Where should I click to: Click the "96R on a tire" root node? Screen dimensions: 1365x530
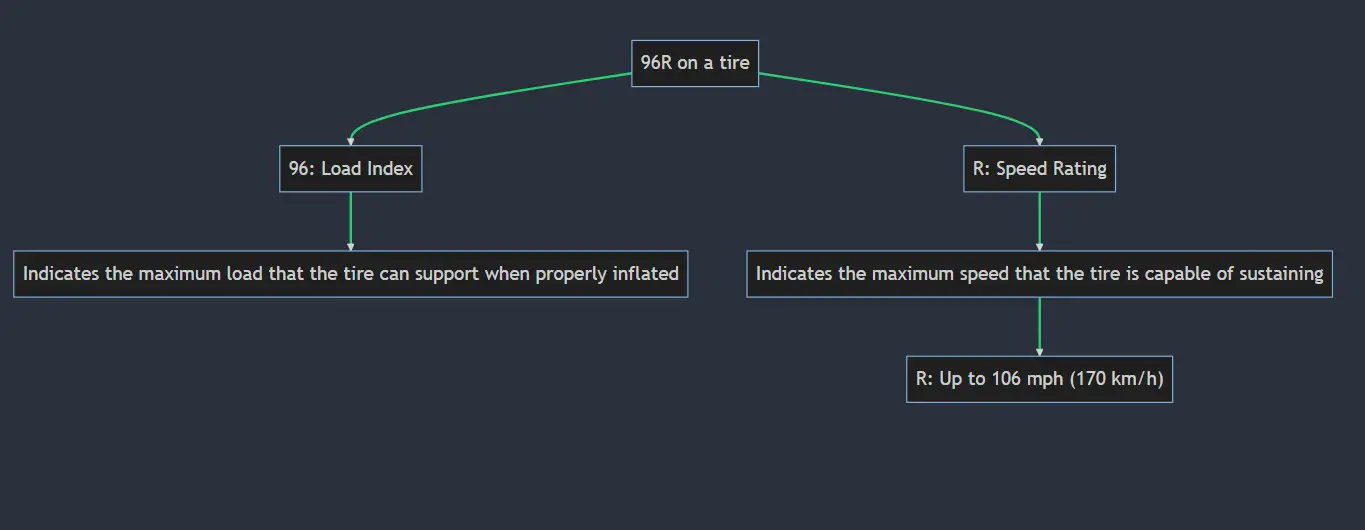[x=695, y=63]
